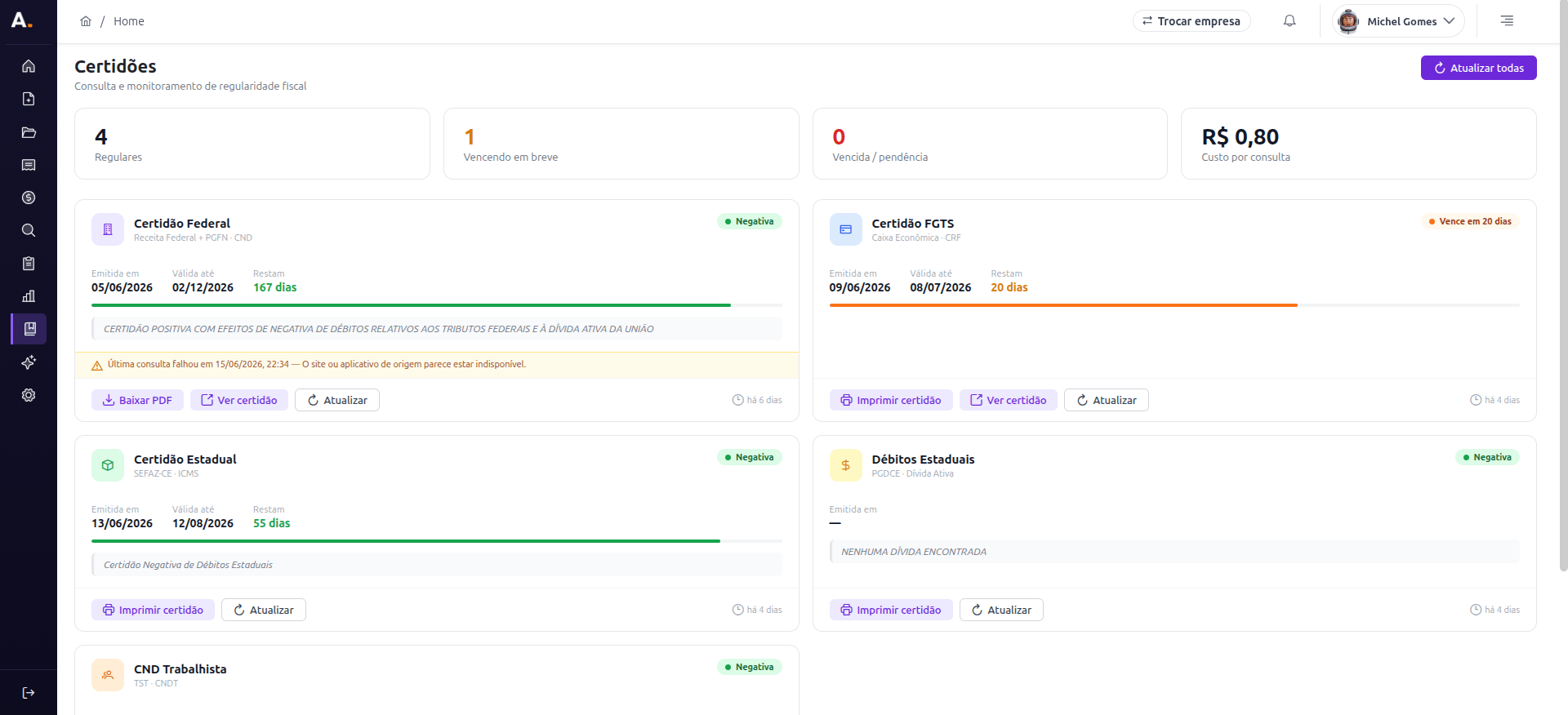The width and height of the screenshot is (1568, 715).
Task: Click Ver certidão on Certidão FGTS
Action: pyautogui.click(x=1008, y=400)
